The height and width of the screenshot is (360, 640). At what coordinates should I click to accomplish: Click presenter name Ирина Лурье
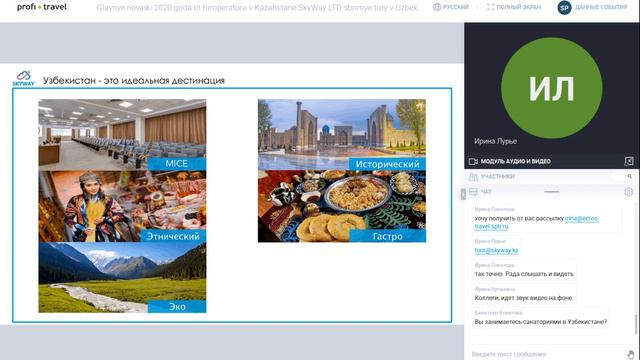pos(495,141)
